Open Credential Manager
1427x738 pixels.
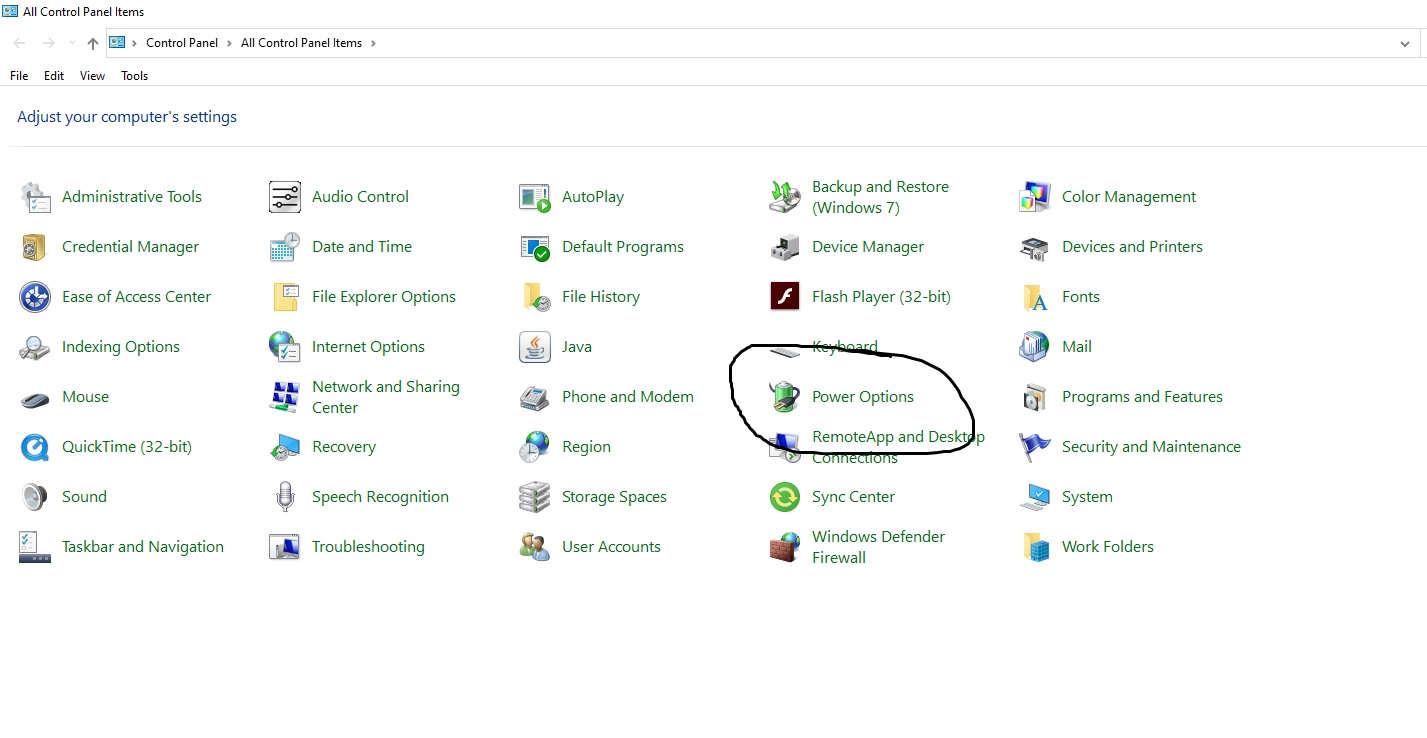tap(130, 246)
